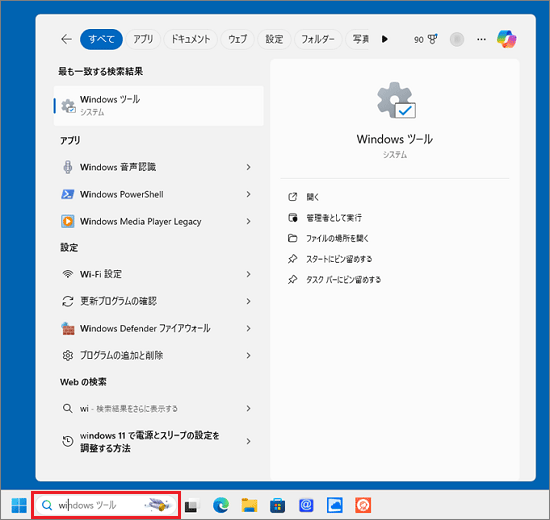Expand the windows 11 電源とスリープ suggestion chevron
550x520 pixels.
(248, 441)
